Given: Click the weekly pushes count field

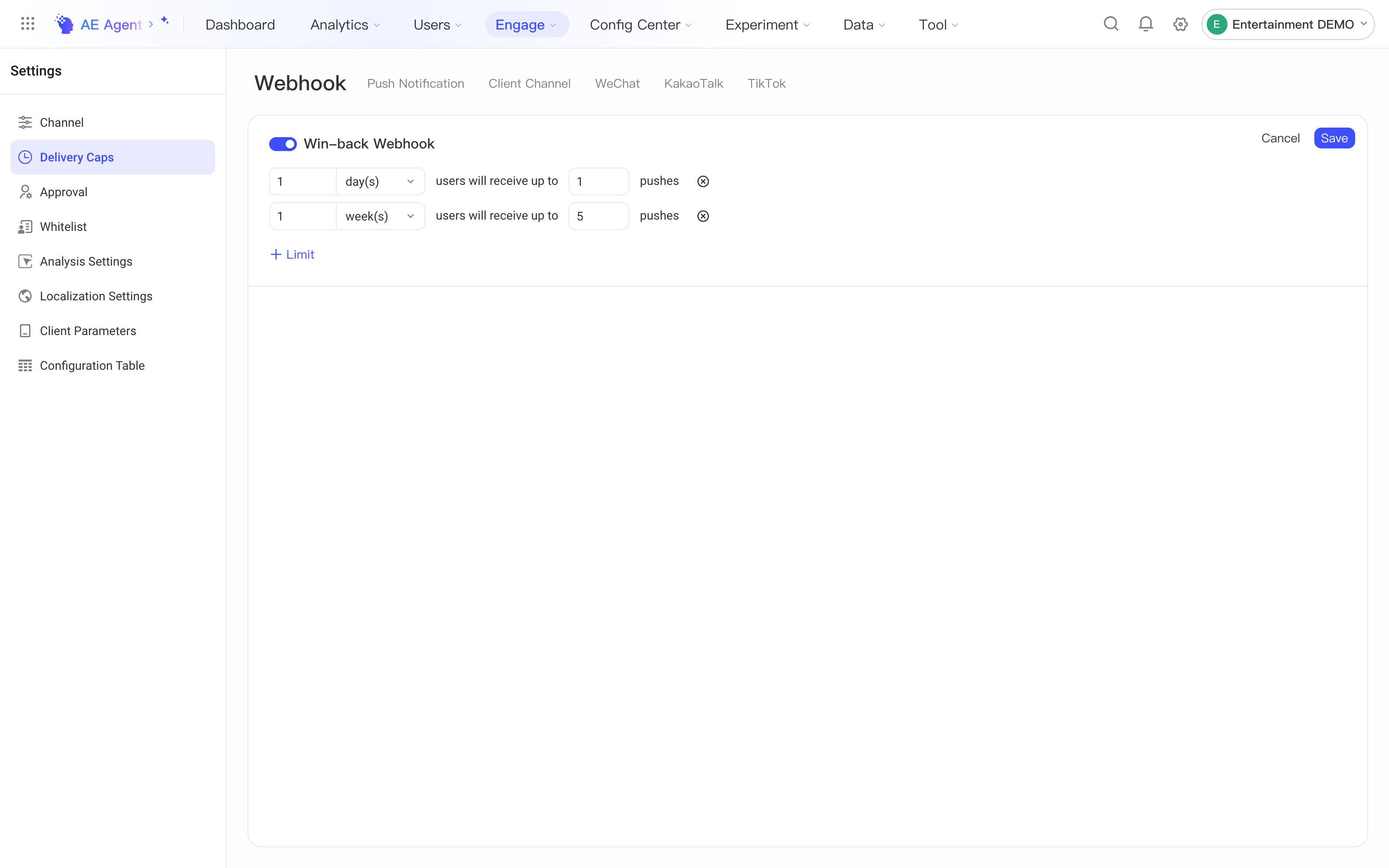Looking at the screenshot, I should pyautogui.click(x=599, y=217).
